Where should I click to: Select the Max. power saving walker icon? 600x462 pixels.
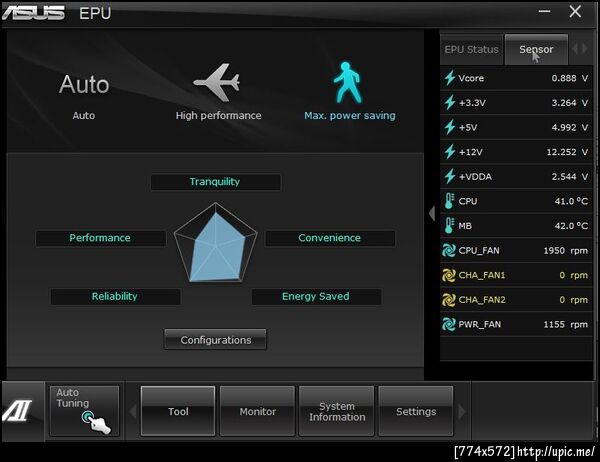[x=347, y=83]
